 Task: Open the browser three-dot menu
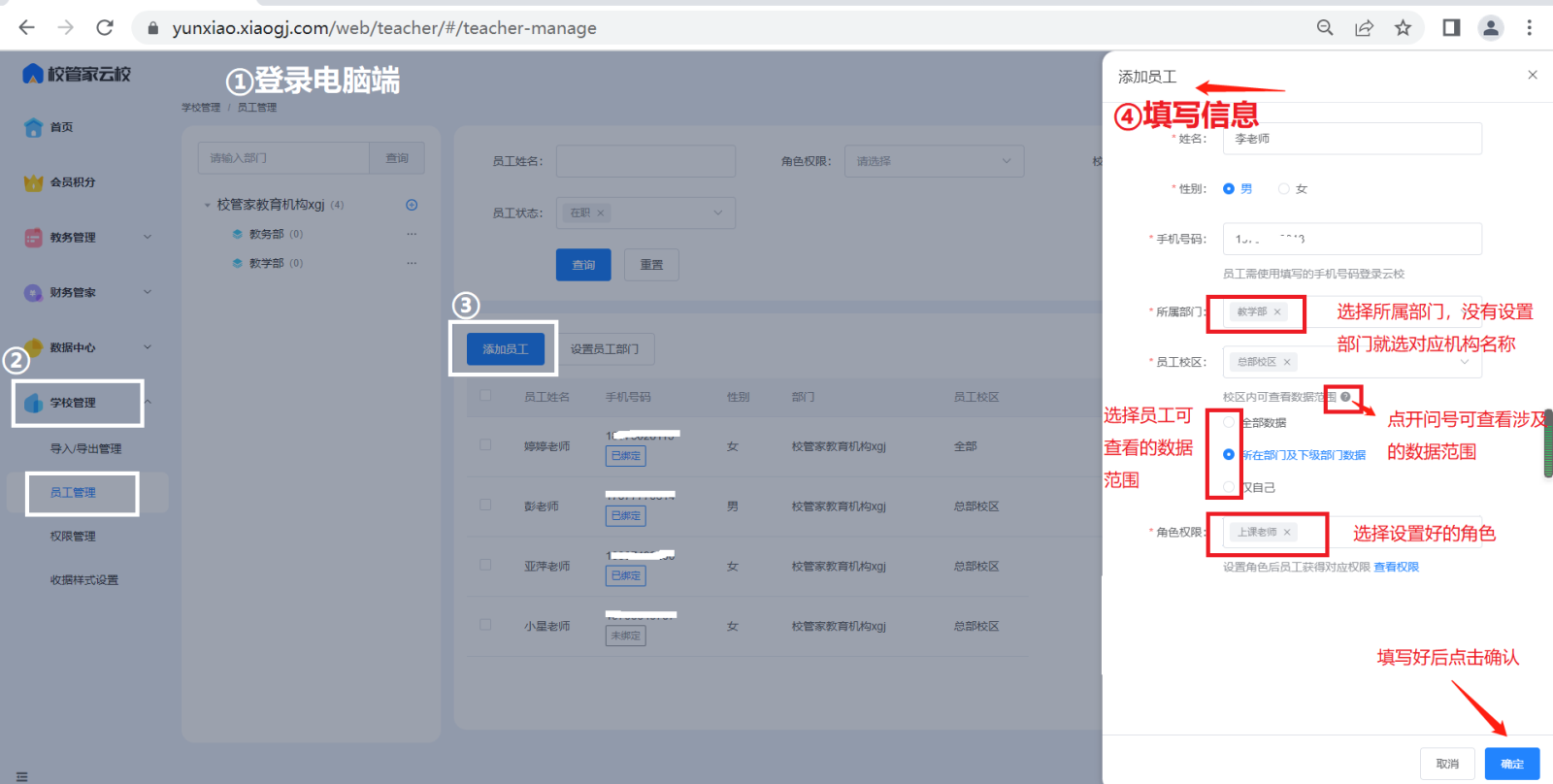(1530, 28)
